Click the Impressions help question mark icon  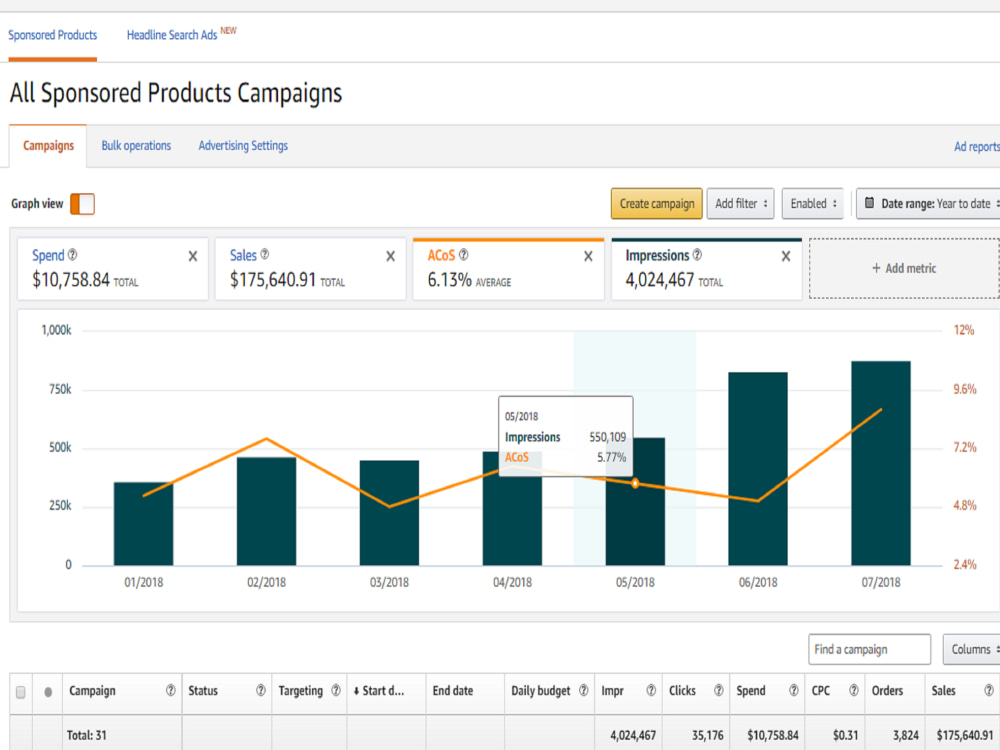[697, 254]
